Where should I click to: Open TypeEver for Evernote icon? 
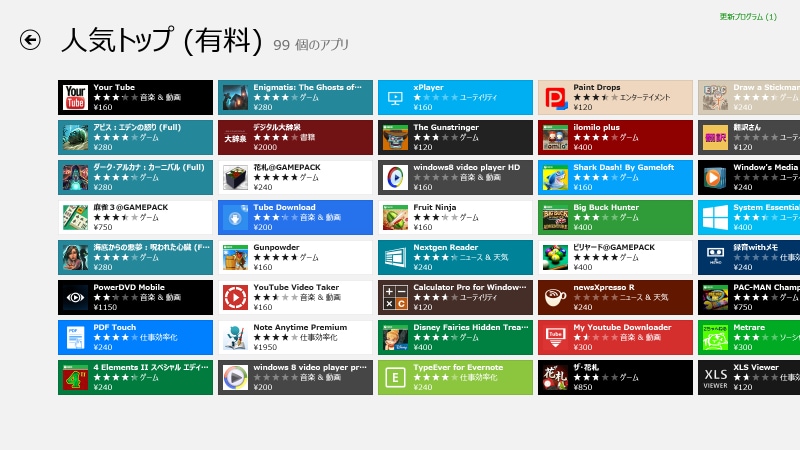395,378
